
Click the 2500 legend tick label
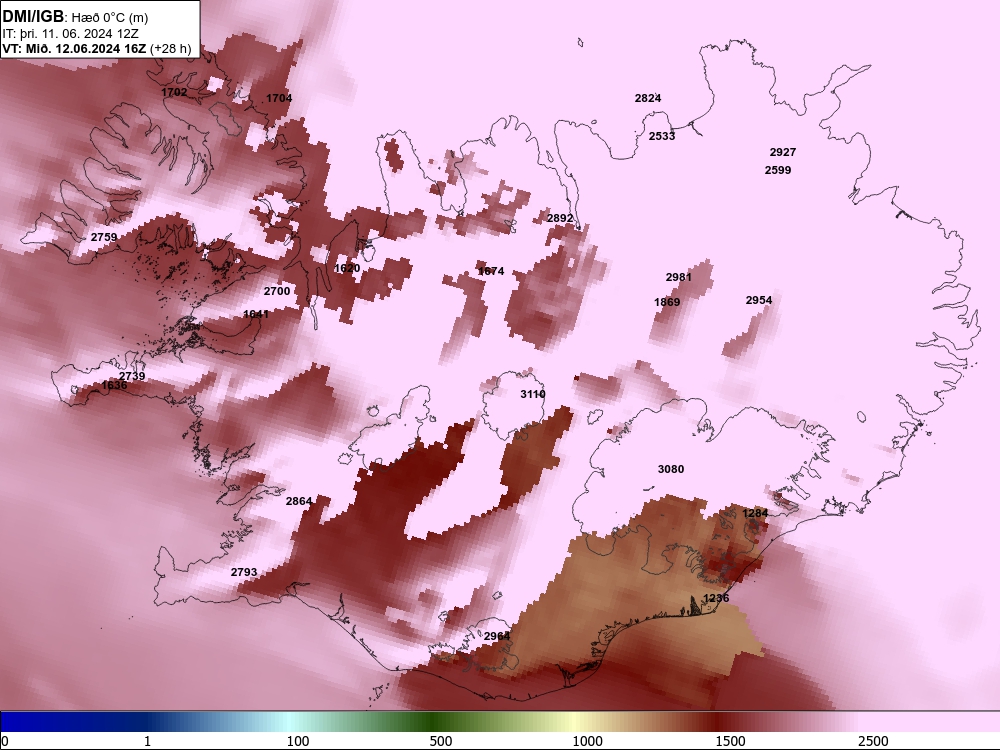[x=873, y=741]
